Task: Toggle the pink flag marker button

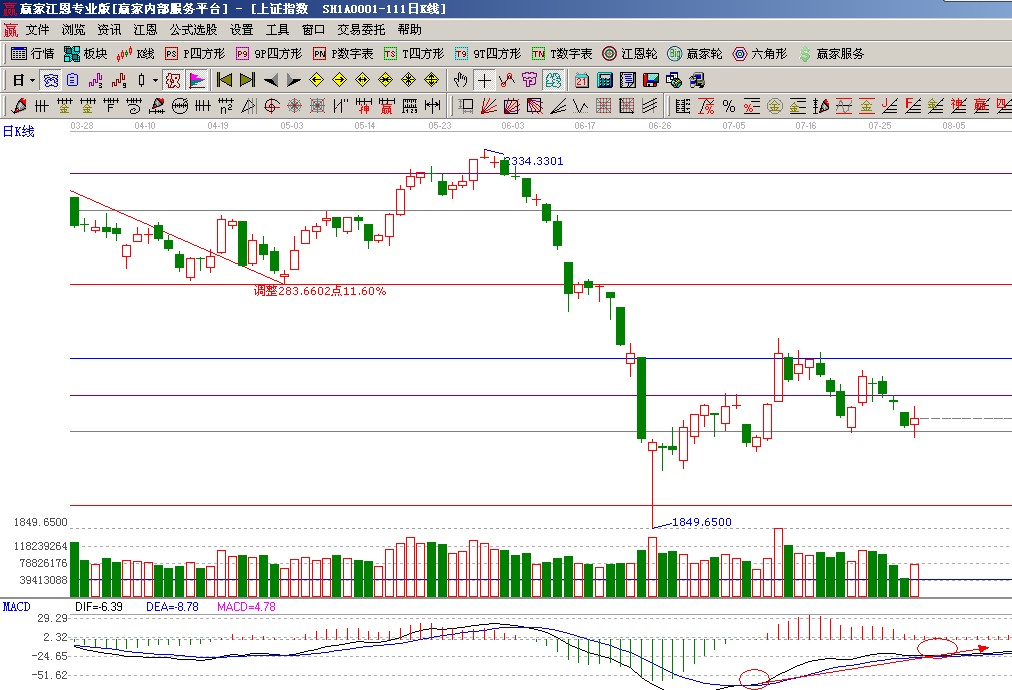Action: pyautogui.click(x=197, y=80)
